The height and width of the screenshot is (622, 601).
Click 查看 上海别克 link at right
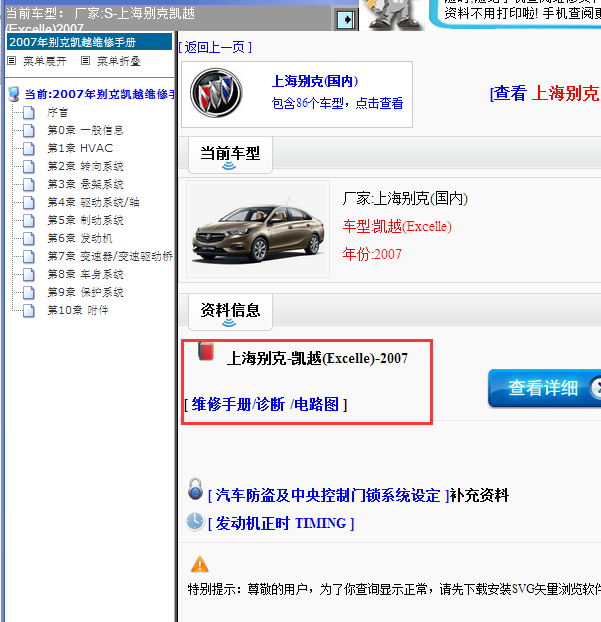545,94
